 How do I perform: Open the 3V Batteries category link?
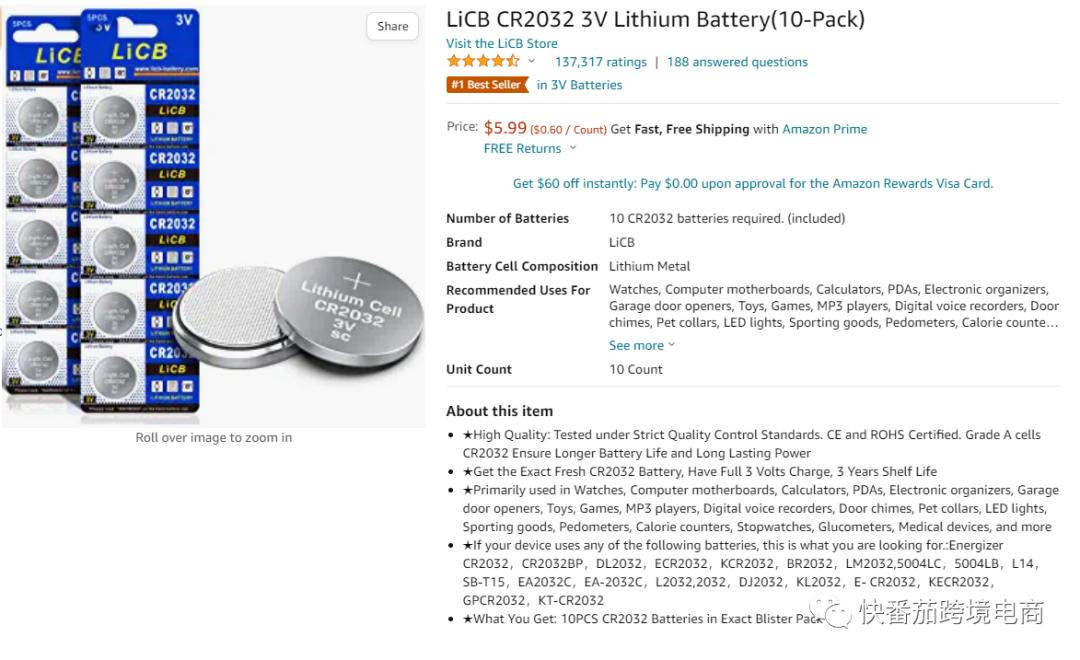click(x=579, y=85)
